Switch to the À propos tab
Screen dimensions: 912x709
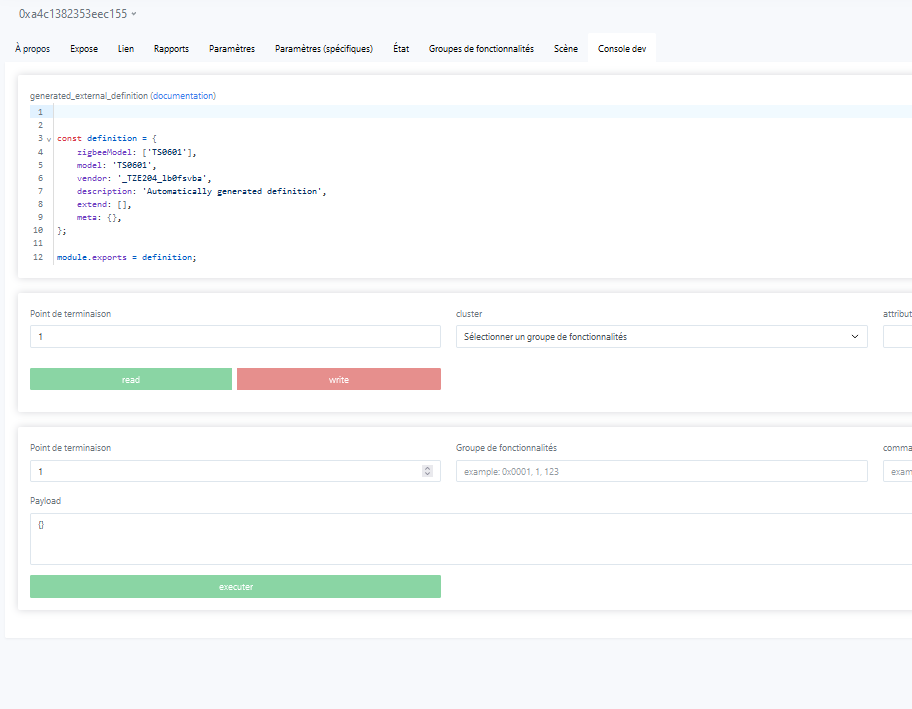pos(33,49)
